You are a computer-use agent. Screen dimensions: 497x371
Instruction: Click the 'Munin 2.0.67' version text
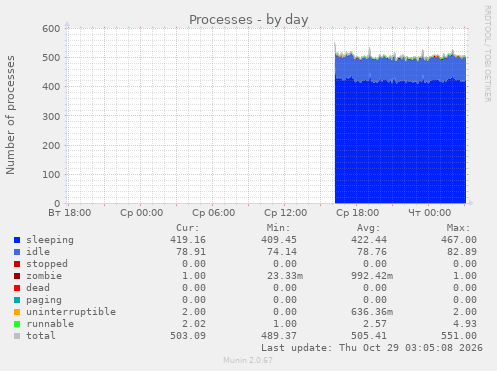tap(248, 360)
